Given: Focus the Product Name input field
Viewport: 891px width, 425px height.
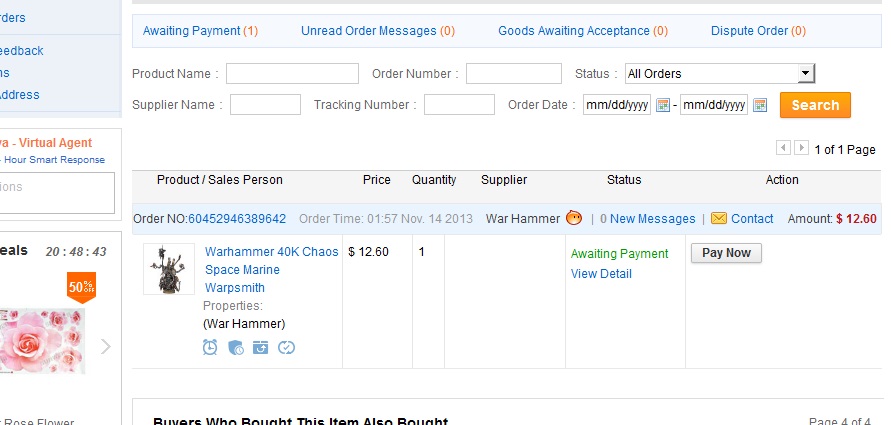Looking at the screenshot, I should pos(292,74).
